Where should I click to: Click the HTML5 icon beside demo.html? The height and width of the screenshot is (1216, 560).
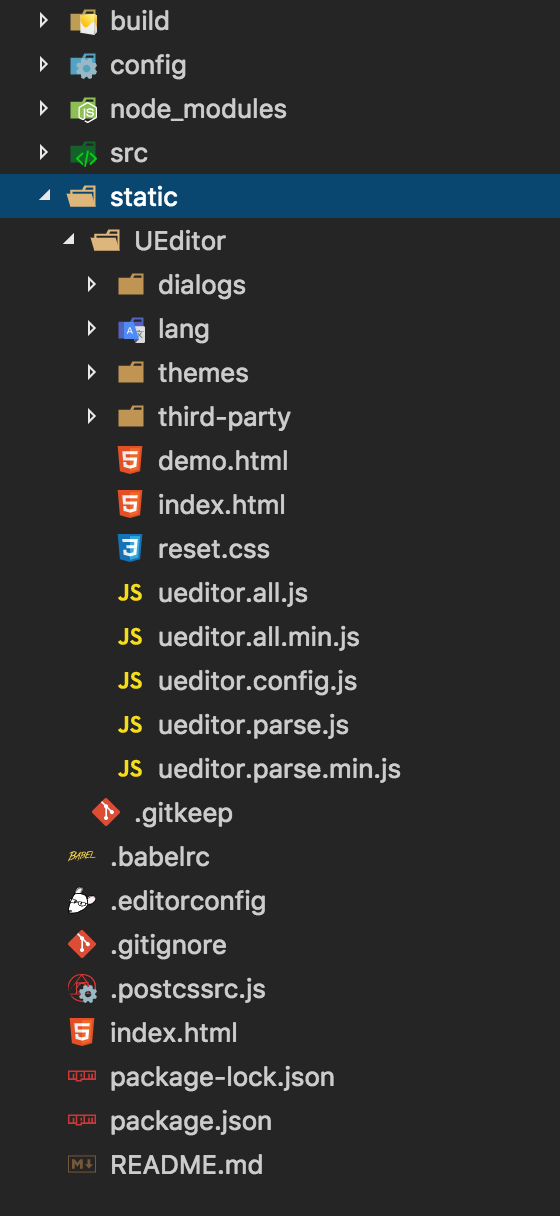(x=130, y=461)
